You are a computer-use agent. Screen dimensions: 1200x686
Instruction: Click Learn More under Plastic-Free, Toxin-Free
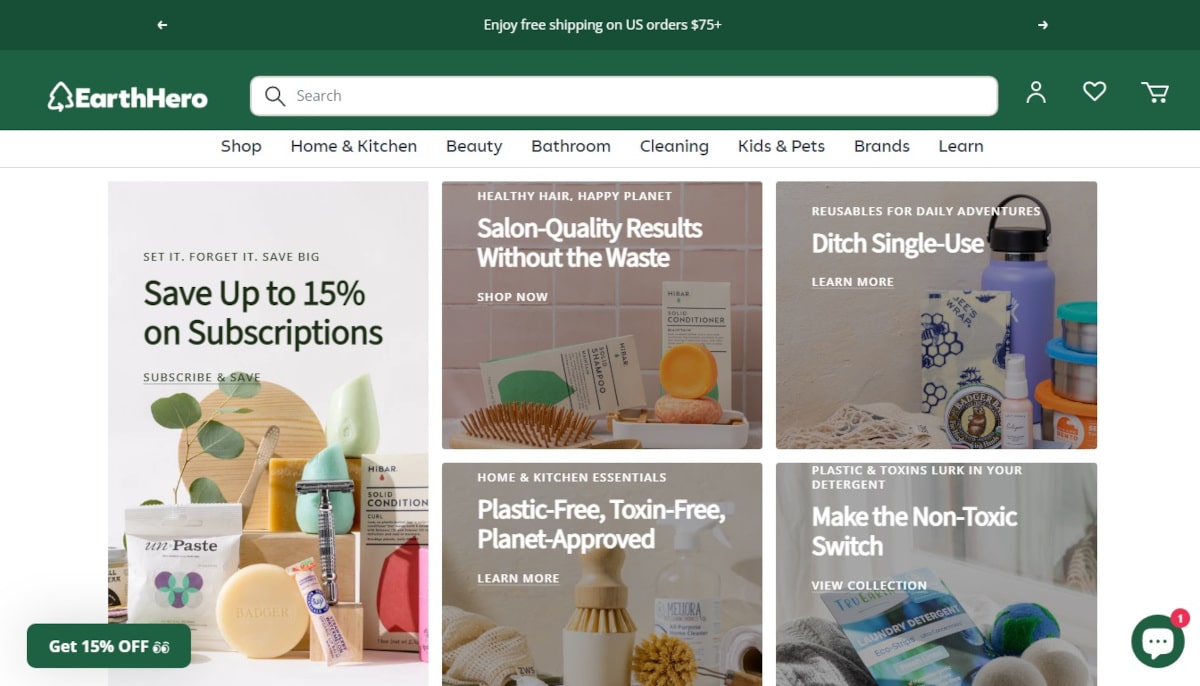point(518,578)
